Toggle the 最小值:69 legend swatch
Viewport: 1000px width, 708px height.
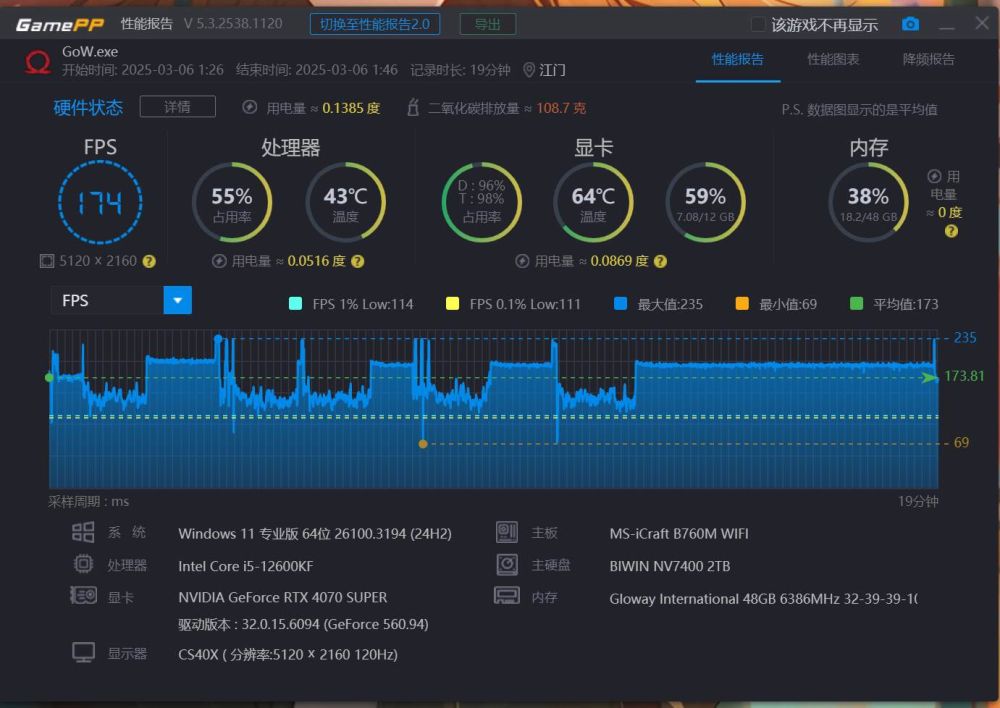pos(742,304)
